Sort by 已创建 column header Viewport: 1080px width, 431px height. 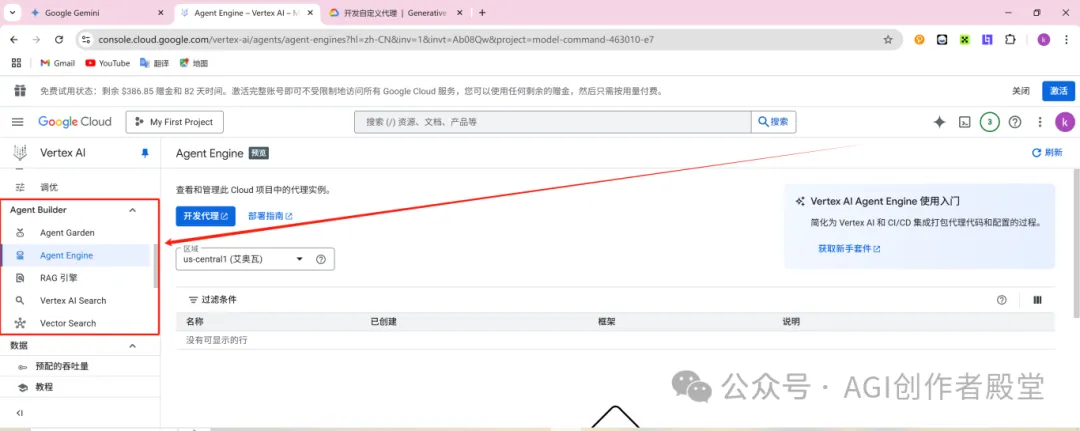[x=384, y=322]
